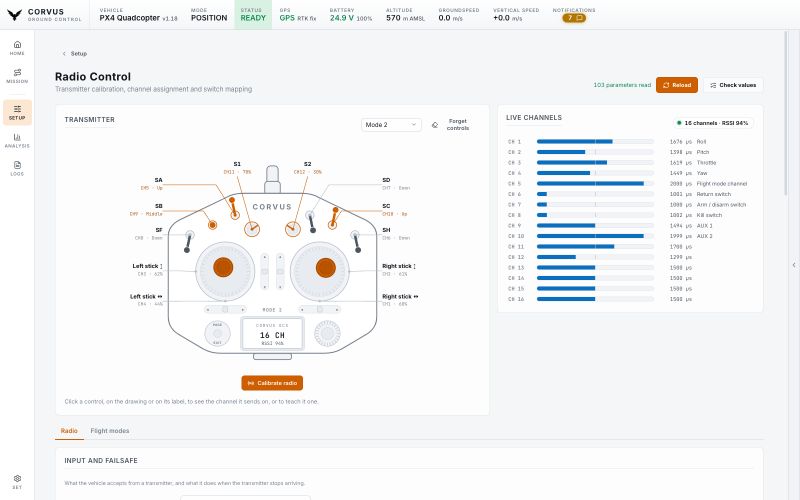Click the right vertical trim on transmitter
Screen dimensions: 800x500
(x=280, y=271)
